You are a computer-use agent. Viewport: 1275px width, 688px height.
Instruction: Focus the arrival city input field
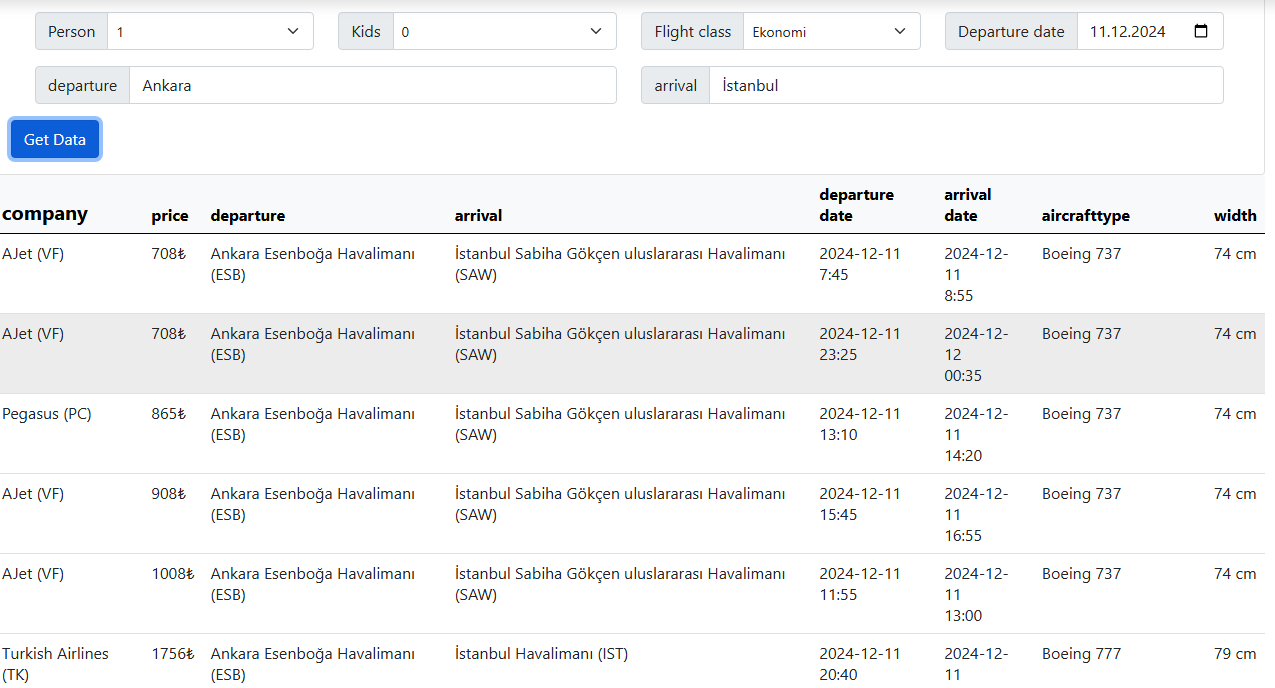click(x=965, y=85)
